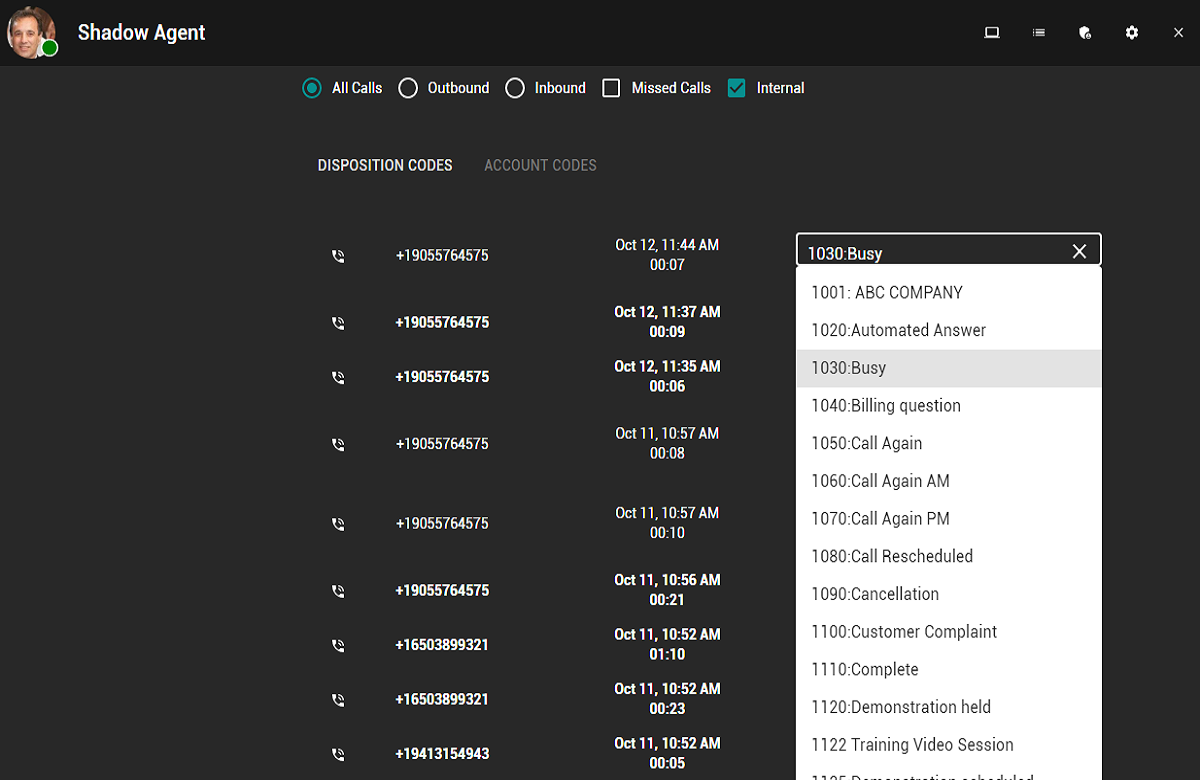Viewport: 1200px width, 780px height.
Task: Select the Outbound radio button
Action: tap(408, 88)
